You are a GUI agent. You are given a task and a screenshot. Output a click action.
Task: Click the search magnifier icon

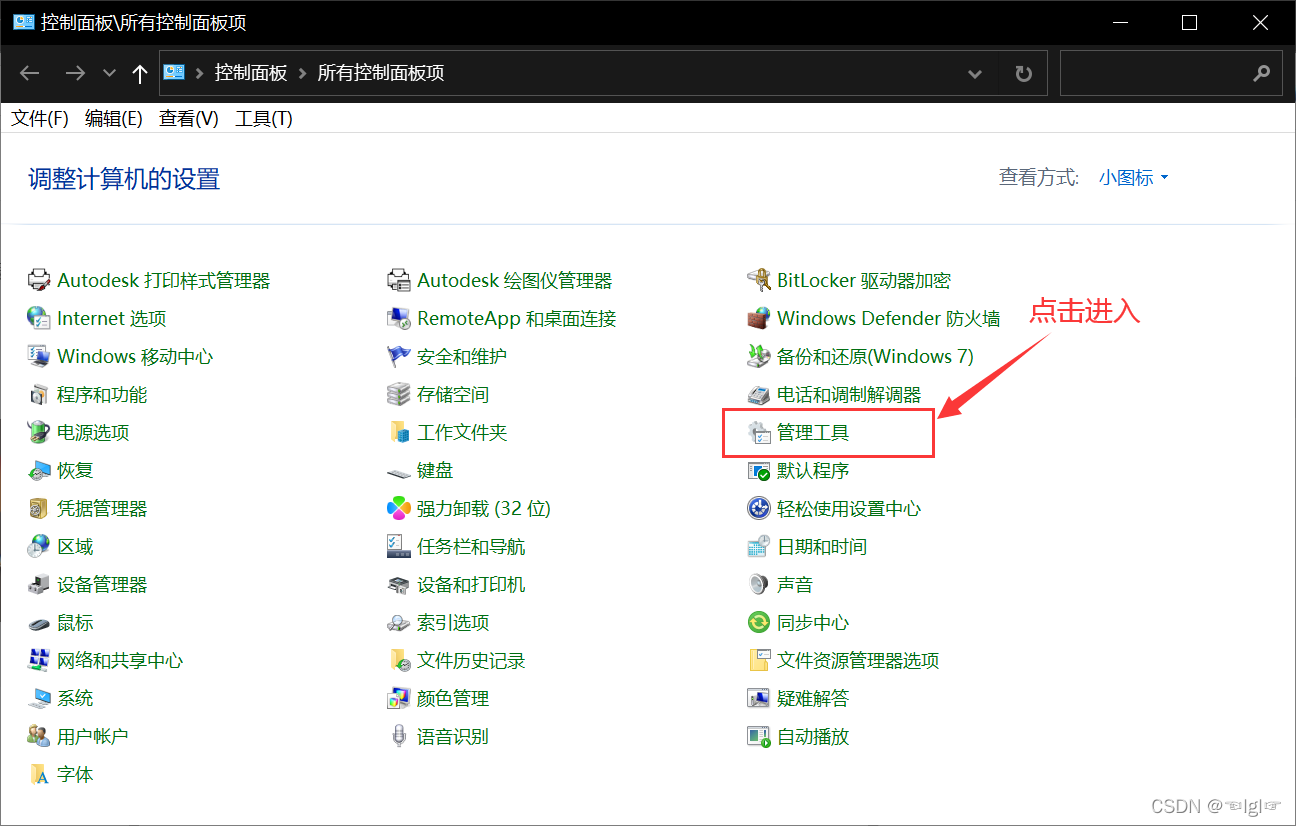1261,74
